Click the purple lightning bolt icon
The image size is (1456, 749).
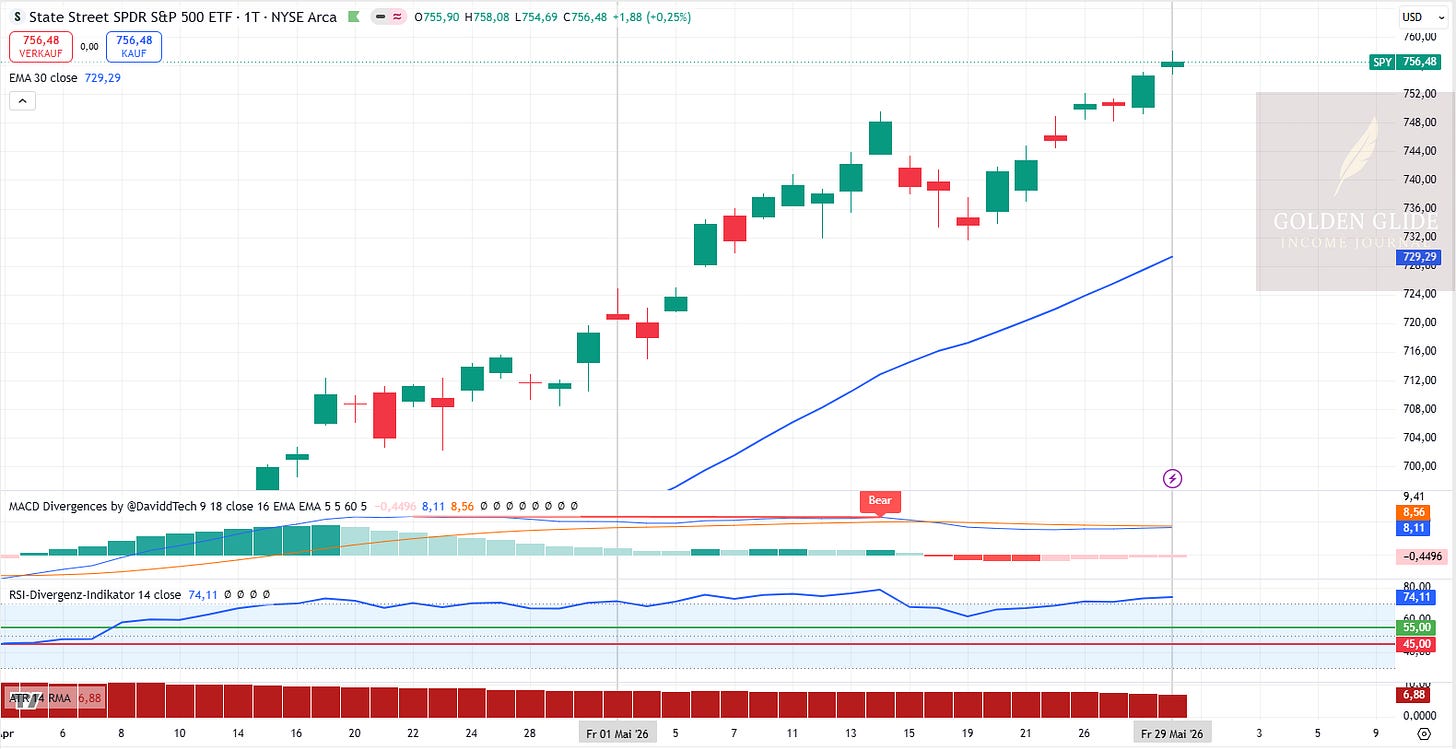(x=1173, y=478)
